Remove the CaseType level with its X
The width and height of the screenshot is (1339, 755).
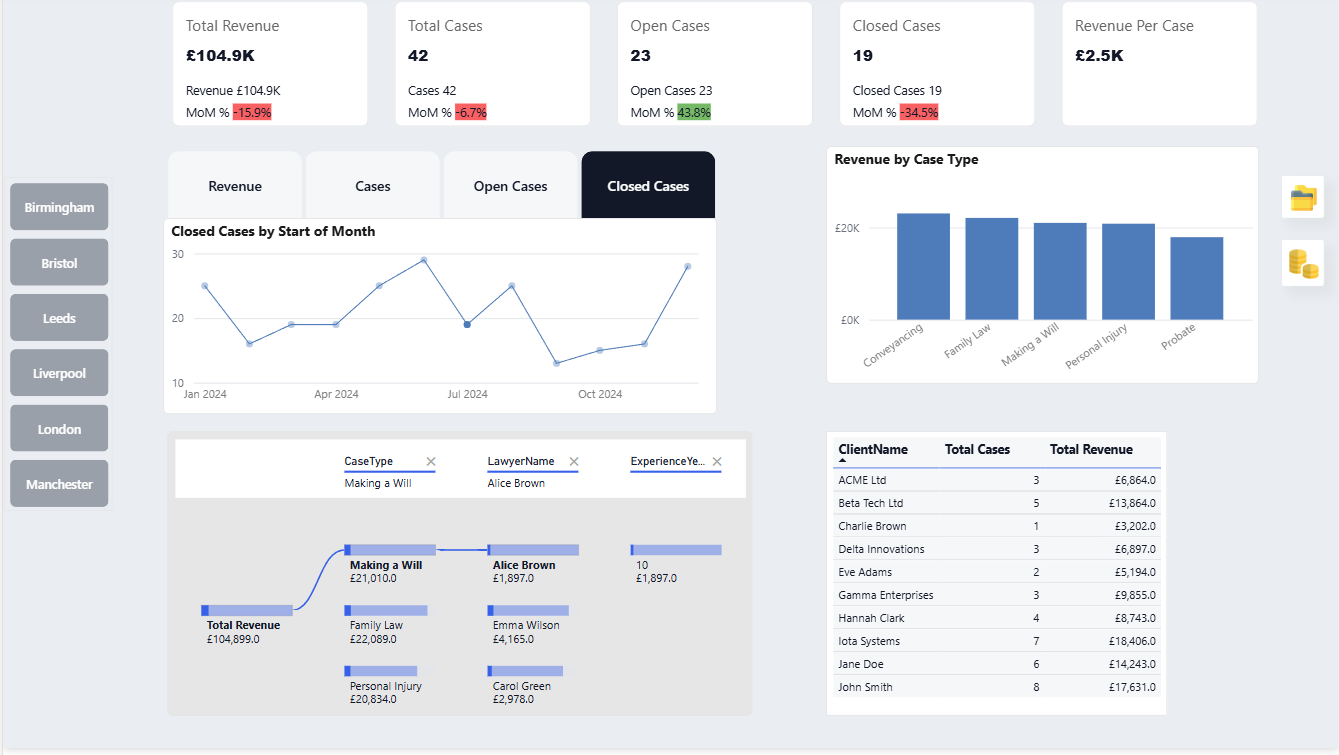[x=431, y=461]
